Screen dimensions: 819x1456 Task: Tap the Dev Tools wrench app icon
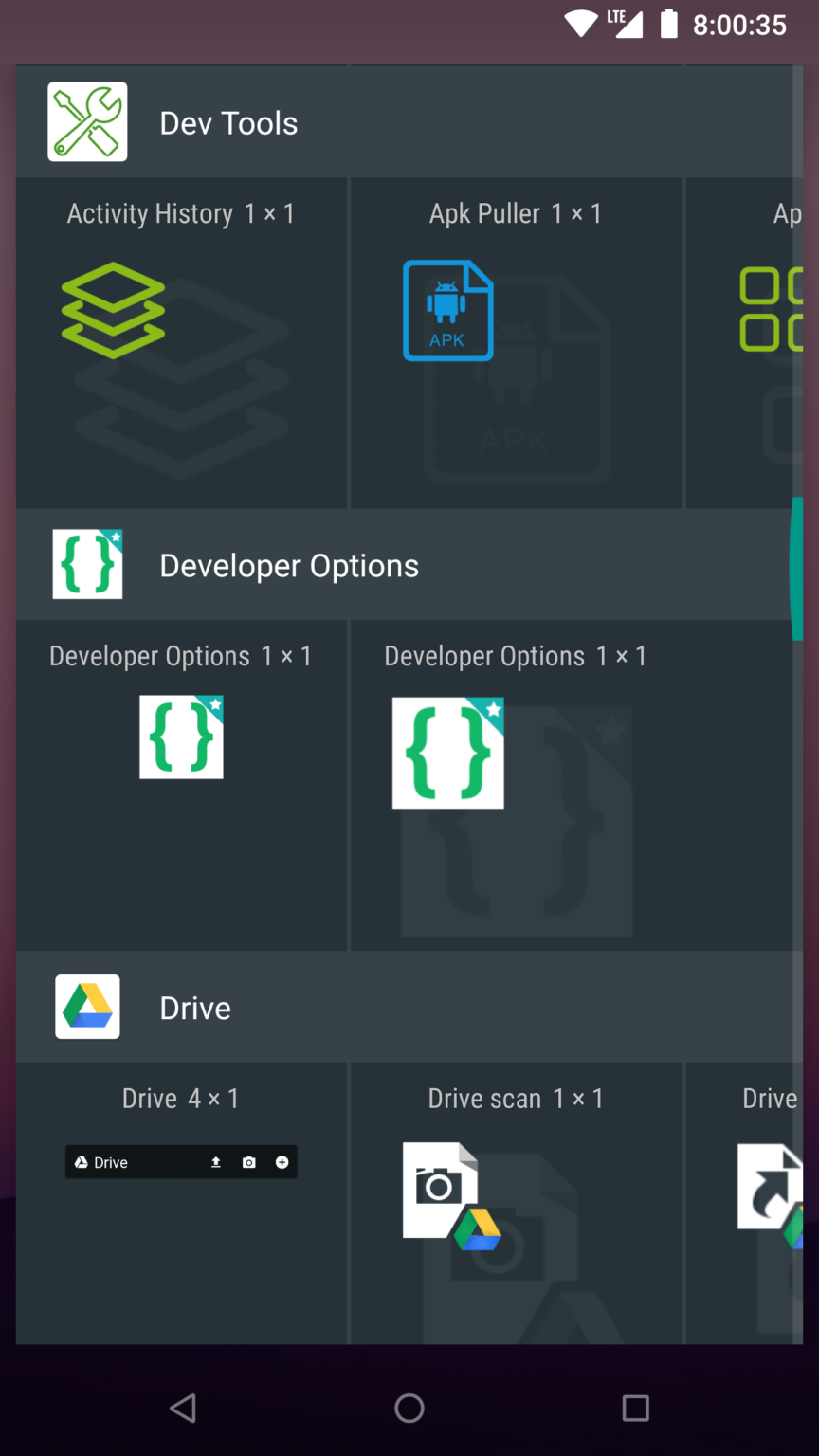pos(87,121)
